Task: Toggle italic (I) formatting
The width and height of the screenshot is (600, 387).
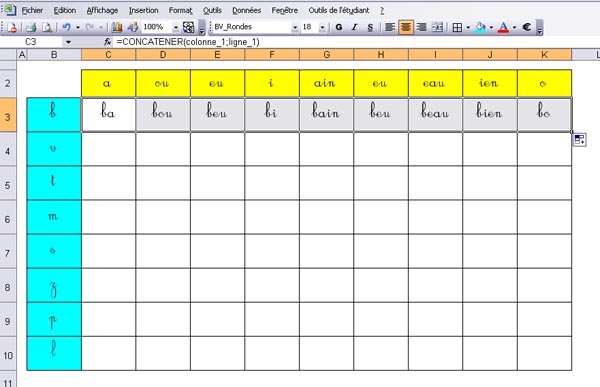Action: [354, 27]
